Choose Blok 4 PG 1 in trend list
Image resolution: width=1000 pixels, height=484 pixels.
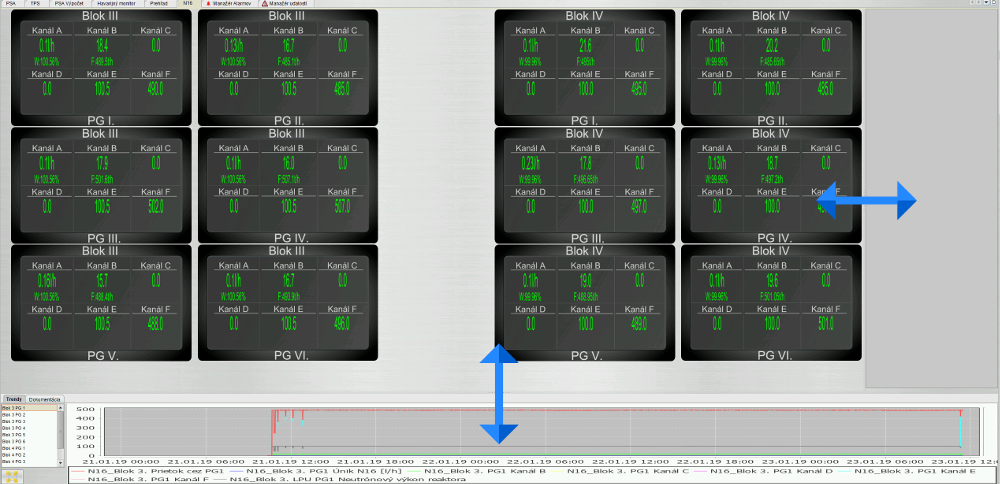(x=14, y=448)
